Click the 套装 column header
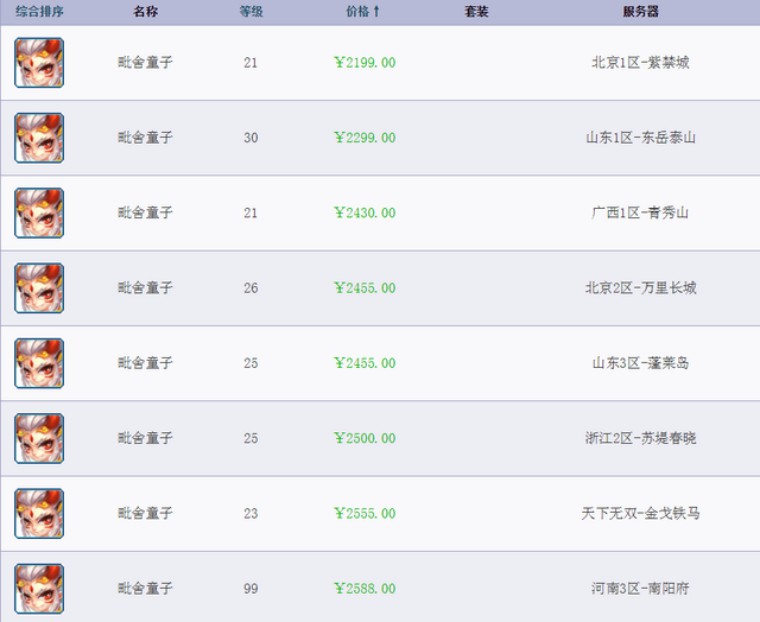Screen dimensions: 760x622 click(x=477, y=12)
